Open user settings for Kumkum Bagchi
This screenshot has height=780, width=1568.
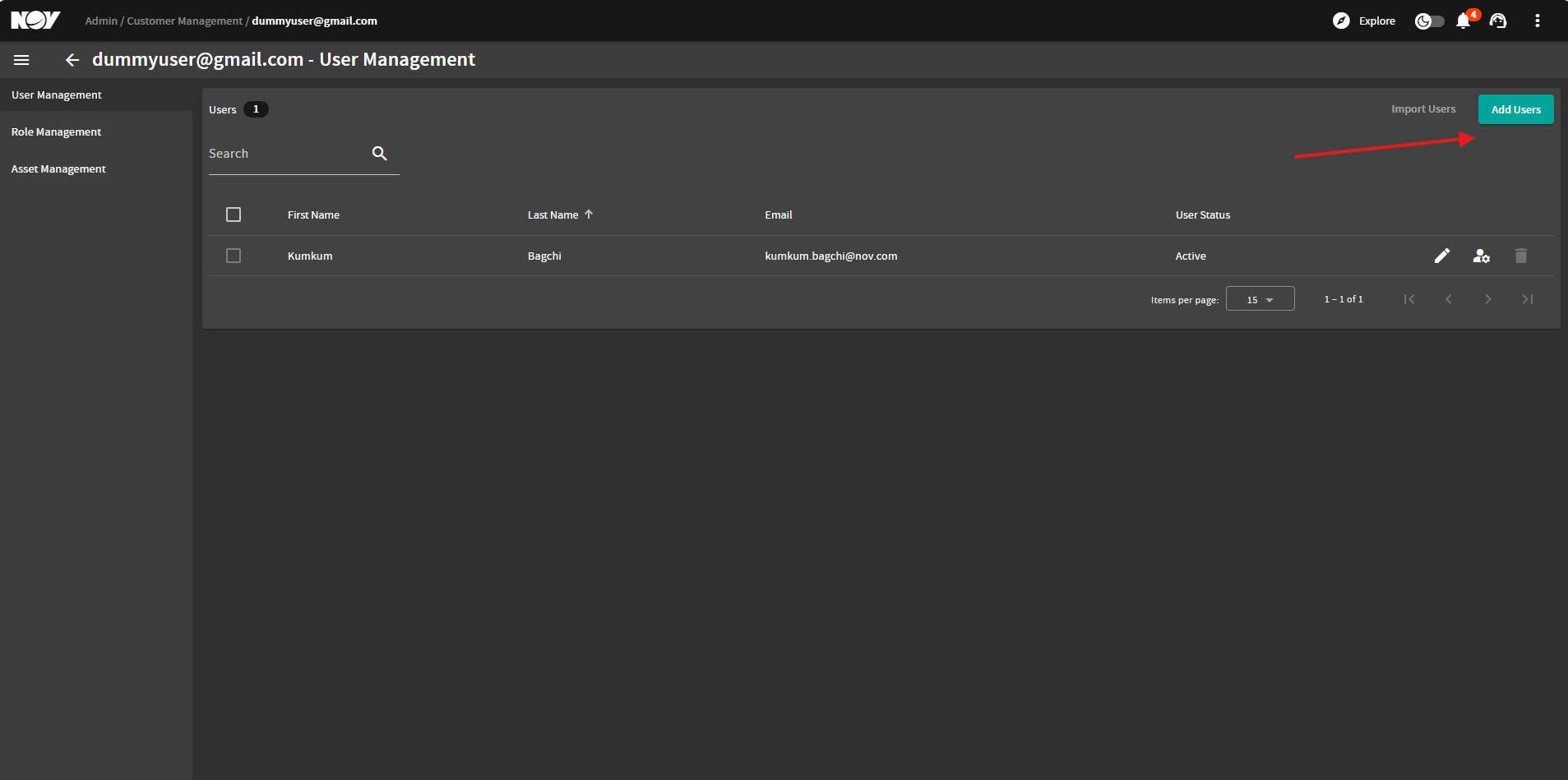[1482, 256]
